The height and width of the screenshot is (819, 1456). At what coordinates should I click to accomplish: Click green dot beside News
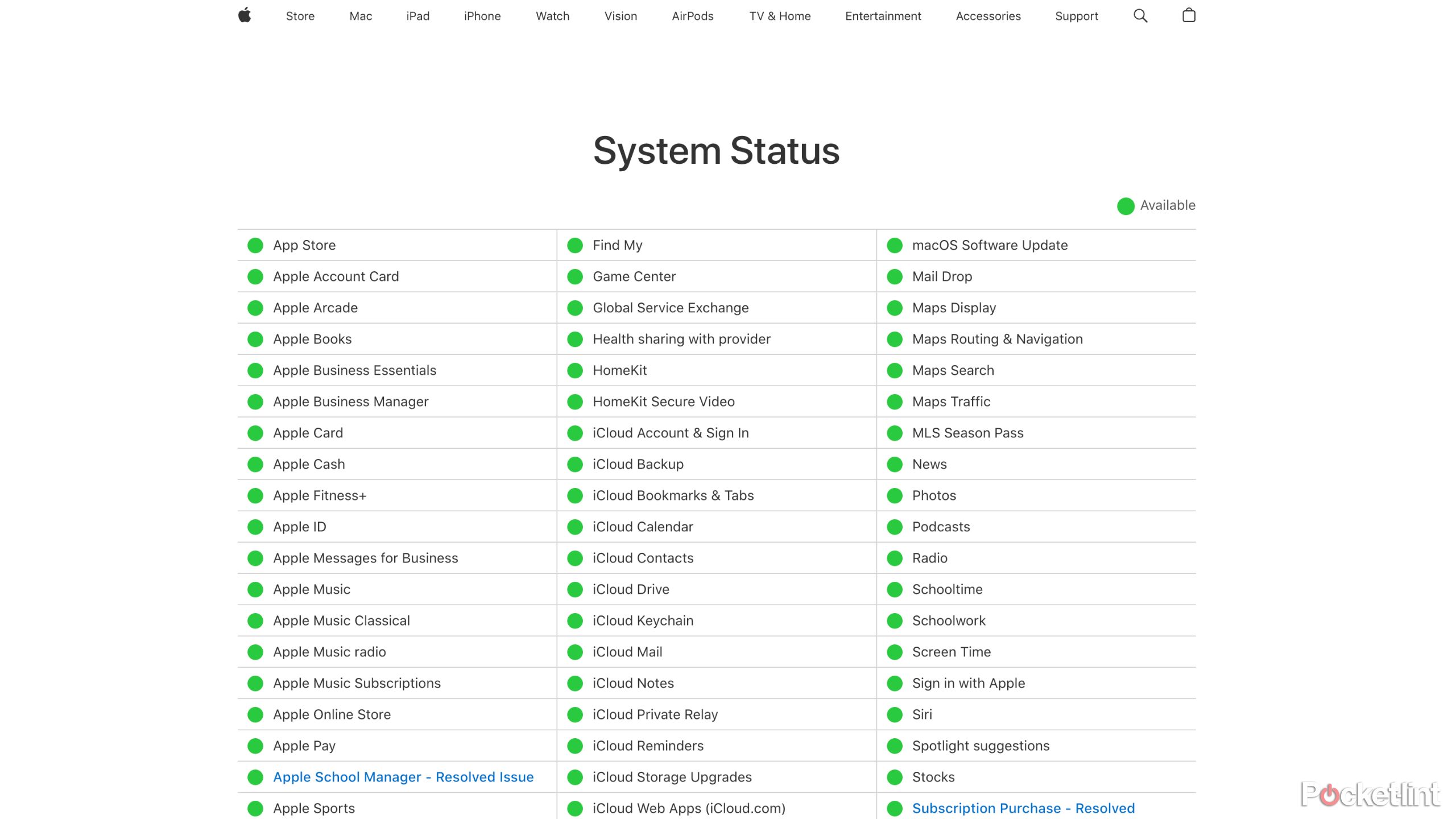point(895,464)
